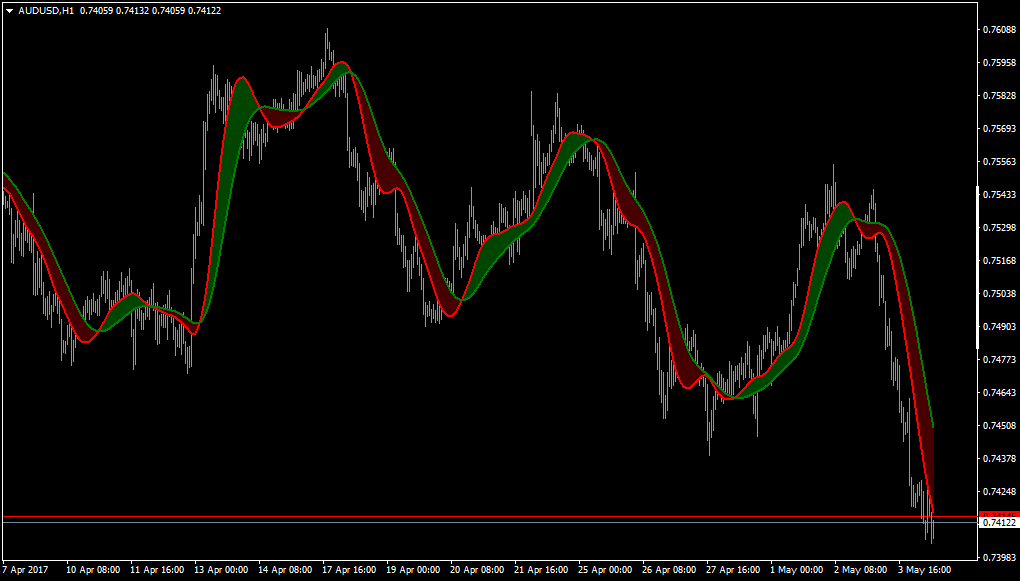Click the 0.73983 price scale label

1000,558
